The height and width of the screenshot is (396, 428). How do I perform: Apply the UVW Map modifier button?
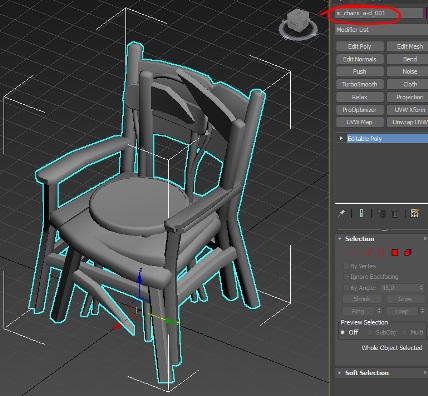click(x=360, y=122)
